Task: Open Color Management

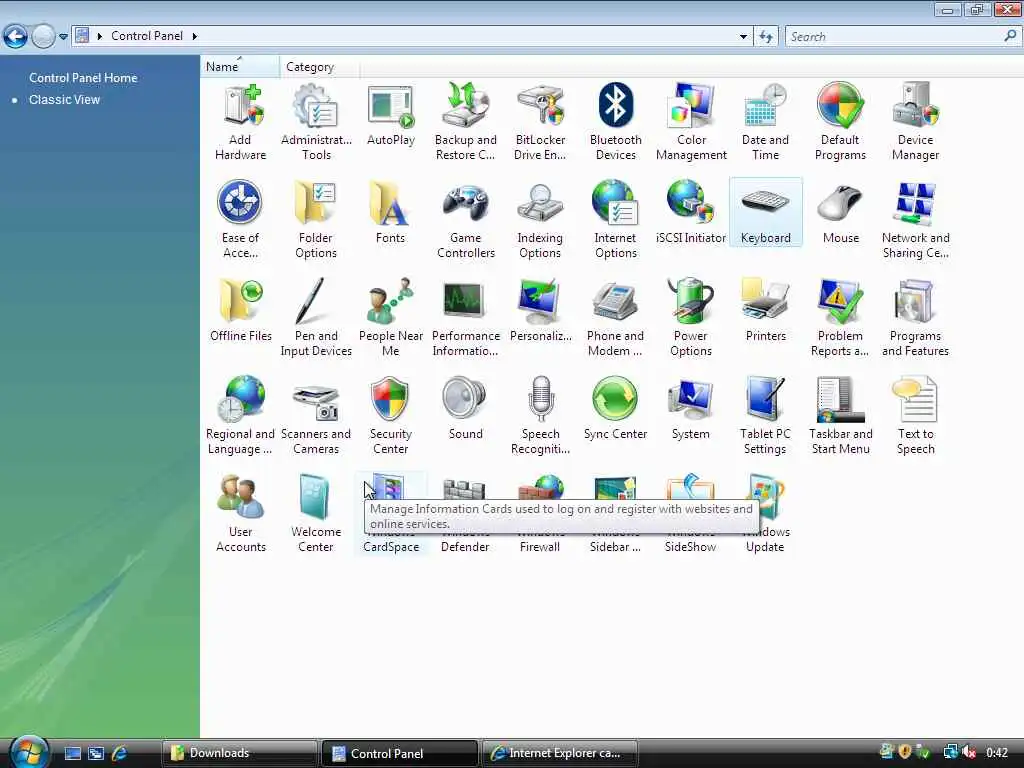Action: click(691, 122)
